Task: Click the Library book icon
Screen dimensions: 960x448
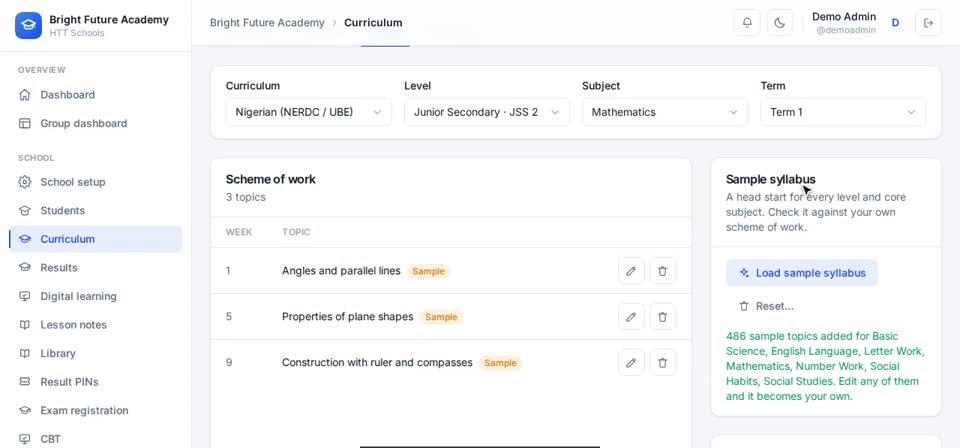Action: tap(24, 354)
